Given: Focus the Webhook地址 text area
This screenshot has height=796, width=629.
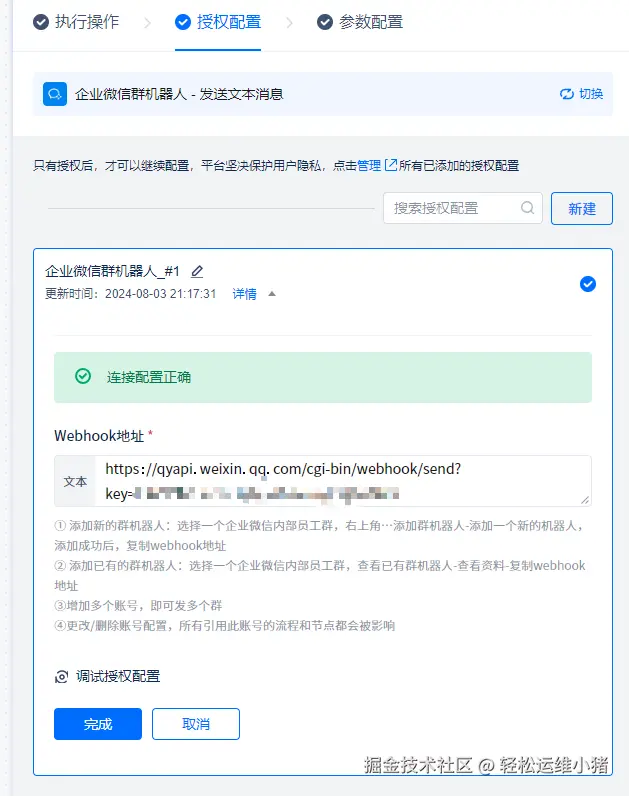Looking at the screenshot, I should tap(343, 481).
